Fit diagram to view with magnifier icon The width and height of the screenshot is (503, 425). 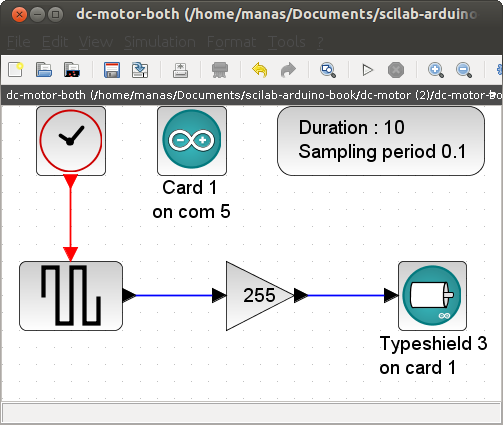click(x=328, y=70)
